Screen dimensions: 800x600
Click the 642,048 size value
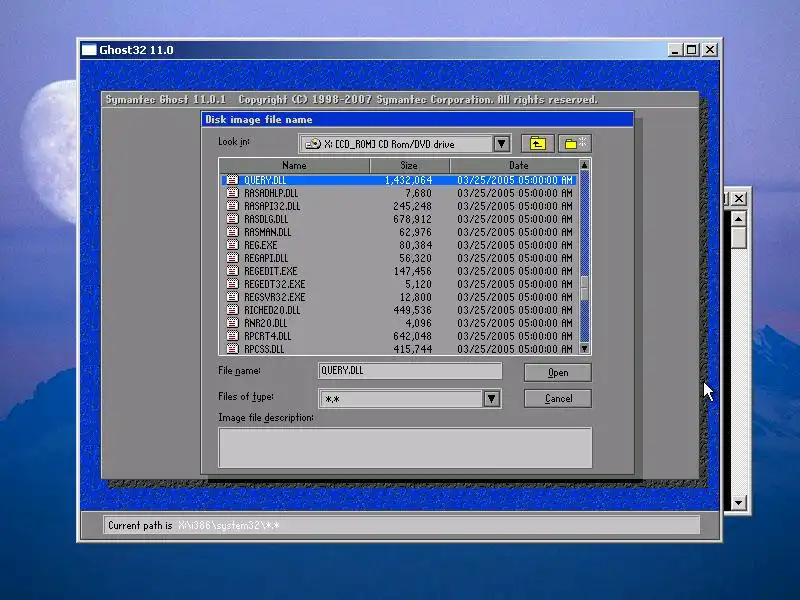pyautogui.click(x=412, y=336)
